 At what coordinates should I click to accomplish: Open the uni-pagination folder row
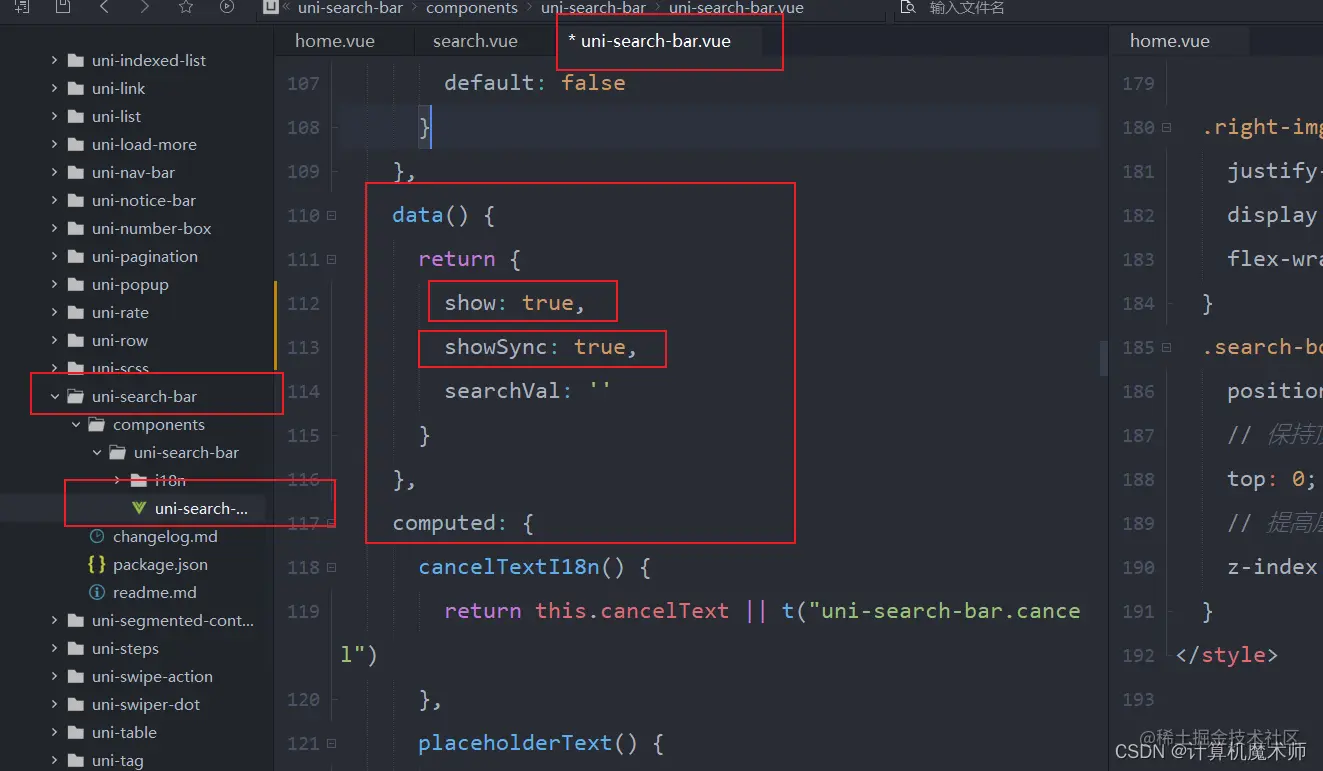[136, 256]
